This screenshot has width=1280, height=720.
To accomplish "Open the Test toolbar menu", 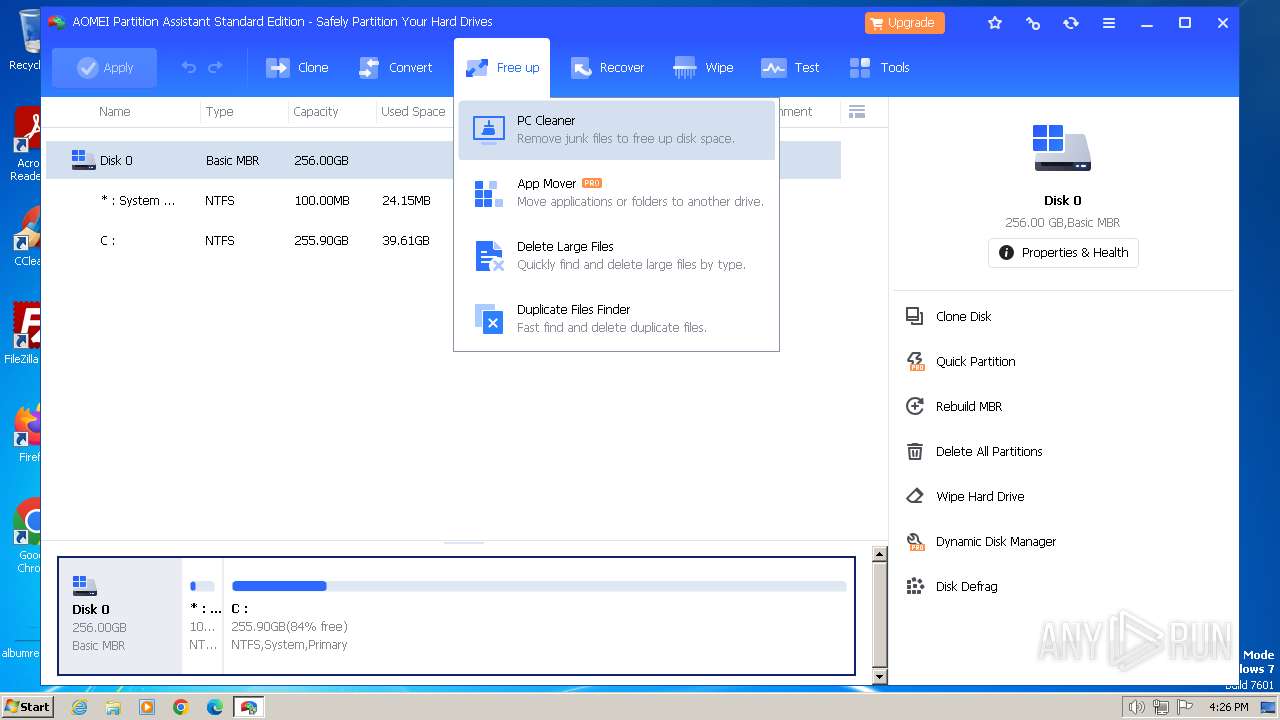I will tap(790, 67).
